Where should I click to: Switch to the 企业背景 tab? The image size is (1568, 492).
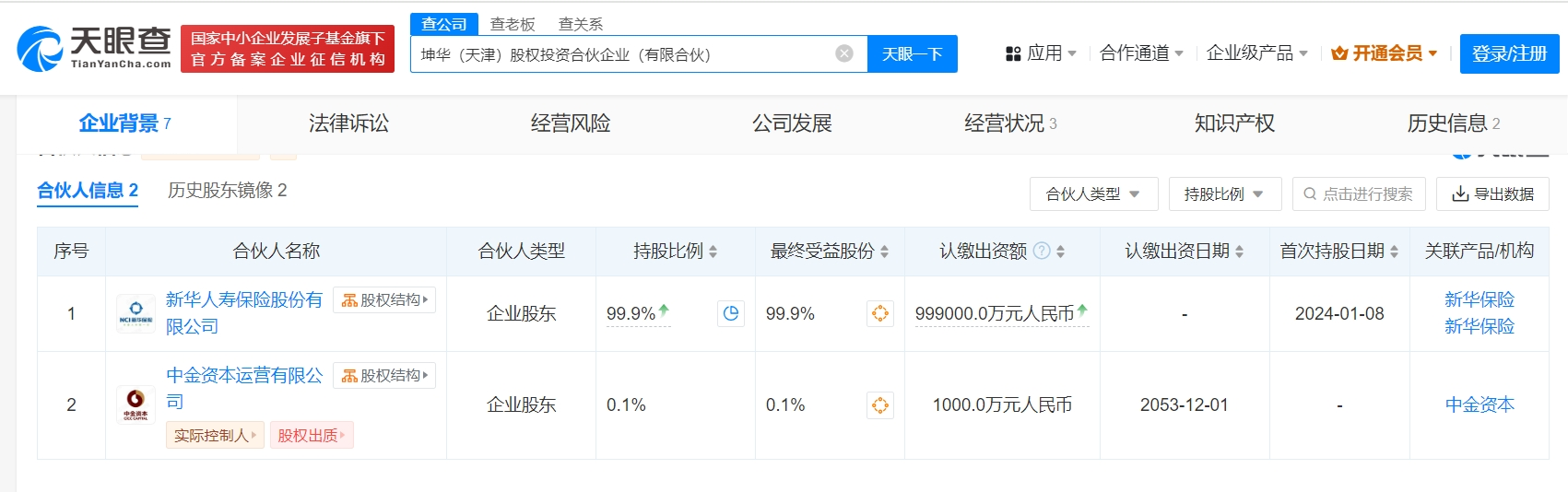coord(125,123)
